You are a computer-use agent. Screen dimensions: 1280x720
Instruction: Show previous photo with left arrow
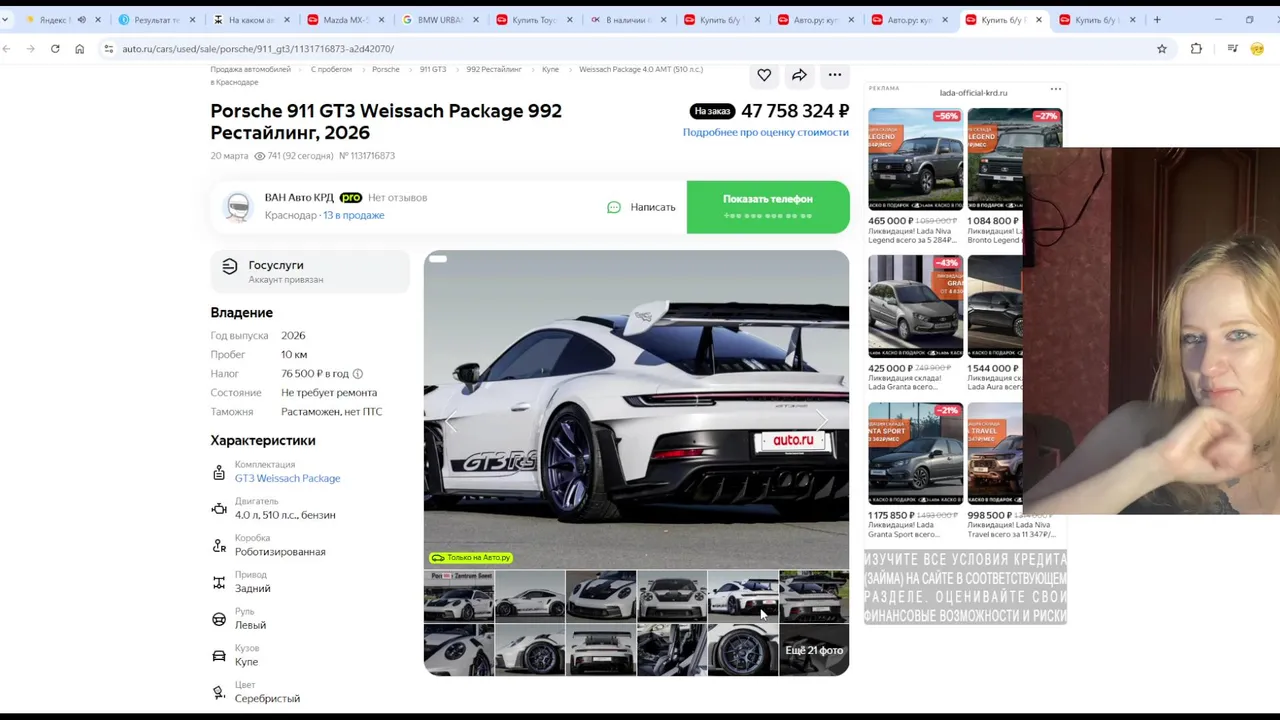pos(451,420)
